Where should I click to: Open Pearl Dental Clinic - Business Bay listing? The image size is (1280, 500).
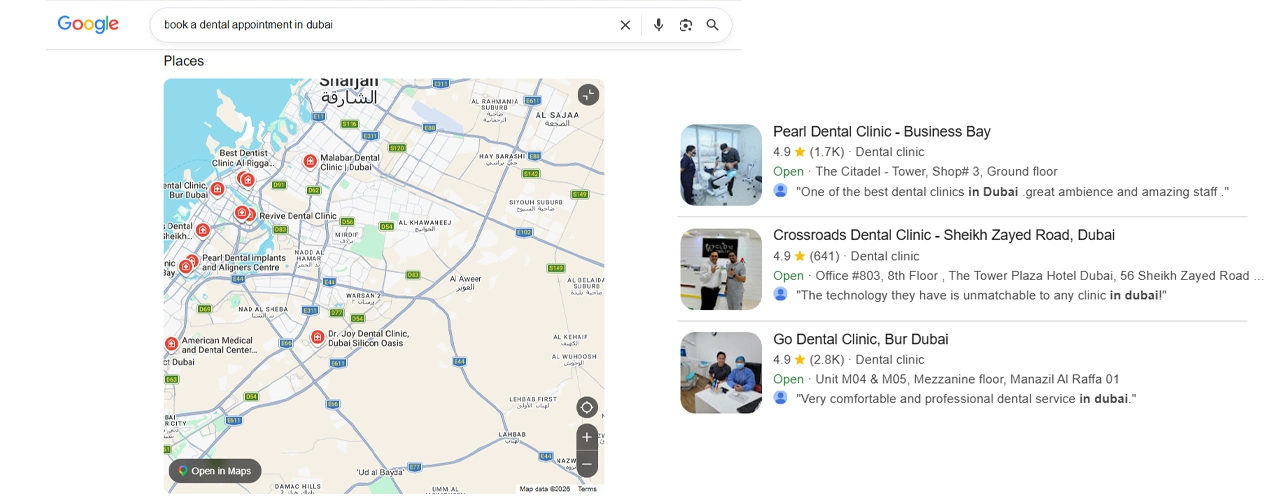click(882, 131)
